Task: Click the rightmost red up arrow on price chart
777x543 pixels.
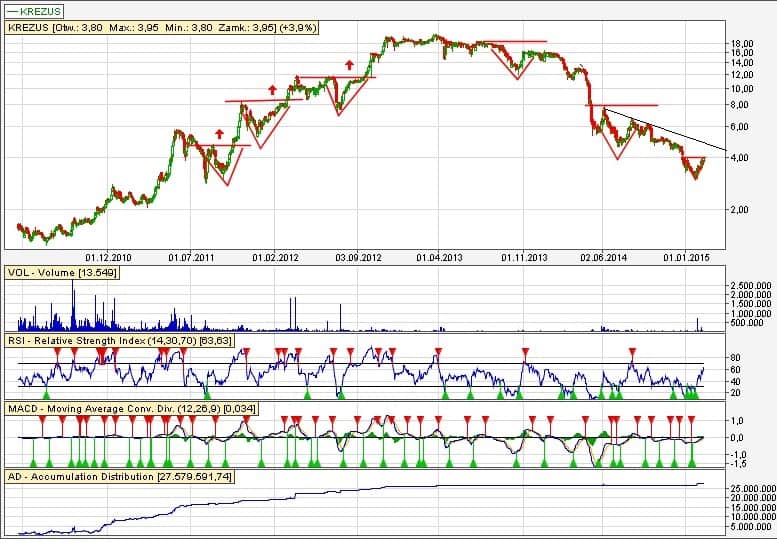Action: [x=349, y=65]
